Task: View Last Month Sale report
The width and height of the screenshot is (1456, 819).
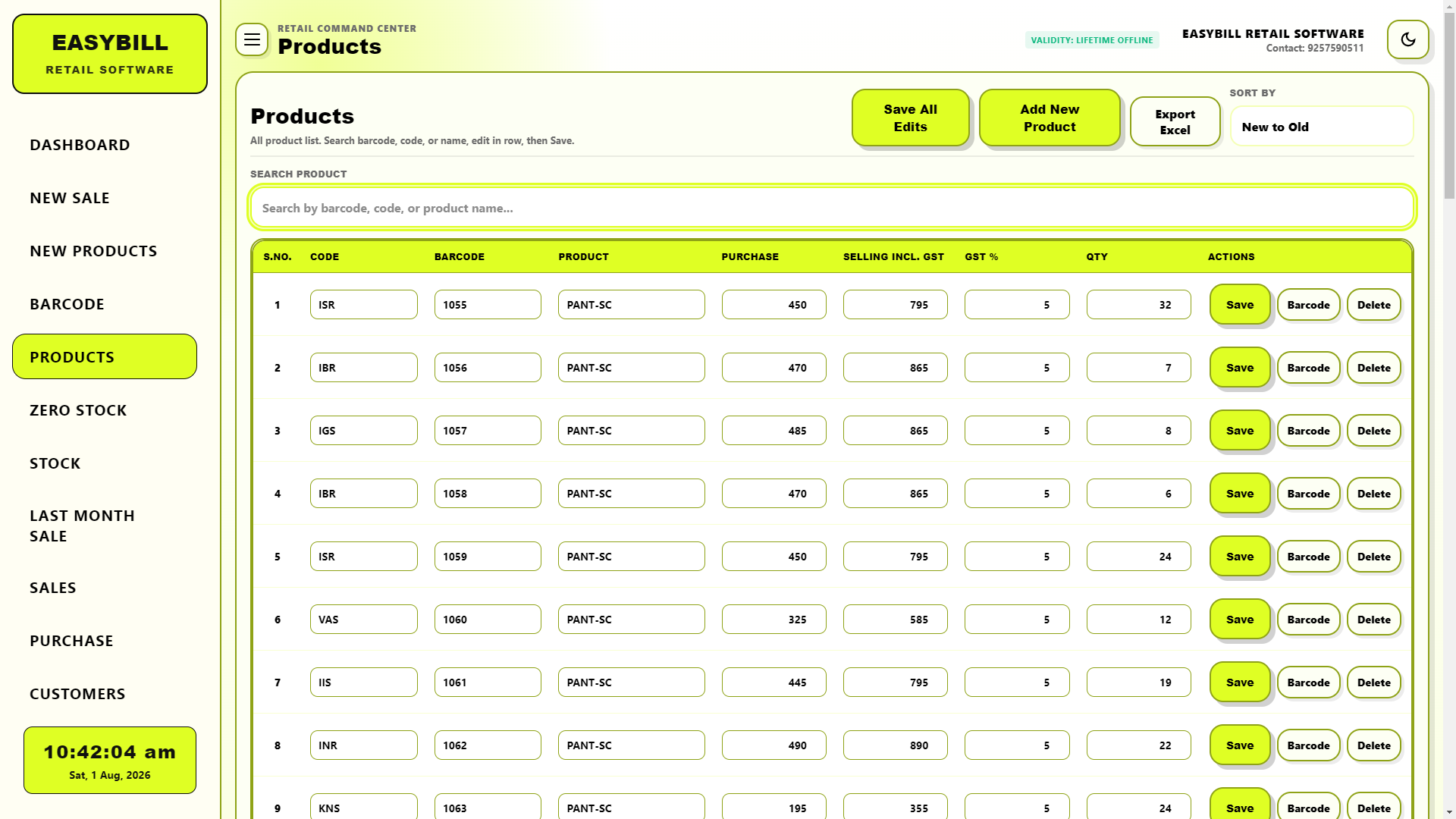Action: click(x=105, y=526)
